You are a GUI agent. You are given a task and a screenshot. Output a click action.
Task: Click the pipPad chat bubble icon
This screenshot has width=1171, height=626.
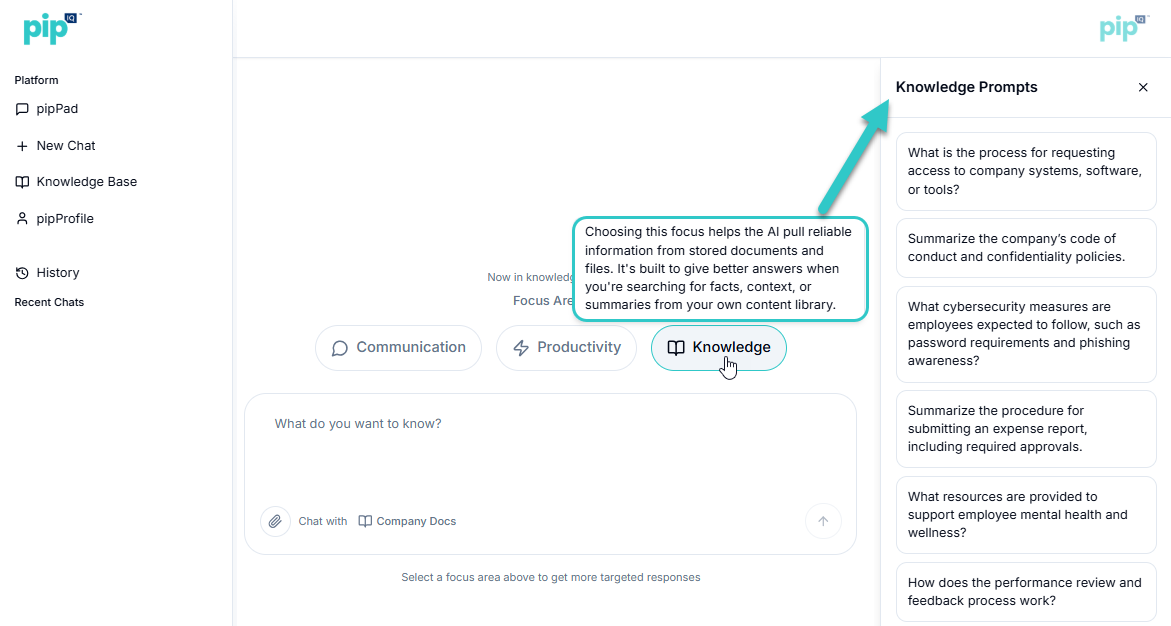tap(22, 109)
